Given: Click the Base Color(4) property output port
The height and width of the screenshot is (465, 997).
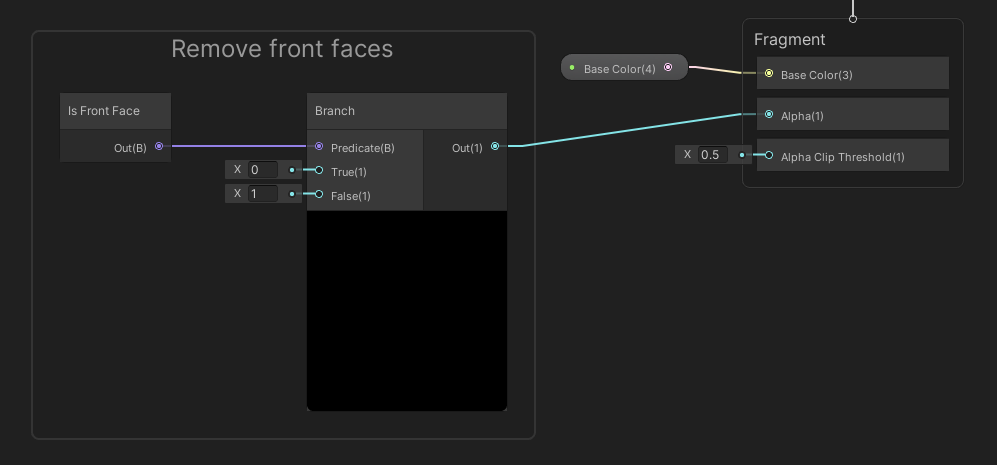Looking at the screenshot, I should (668, 67).
